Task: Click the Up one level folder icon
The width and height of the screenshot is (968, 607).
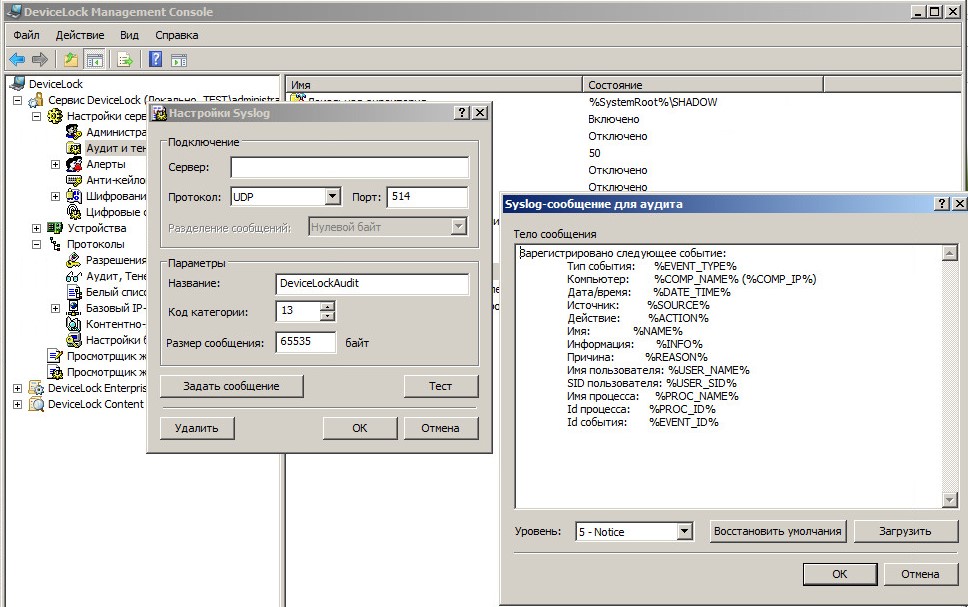Action: click(x=71, y=60)
